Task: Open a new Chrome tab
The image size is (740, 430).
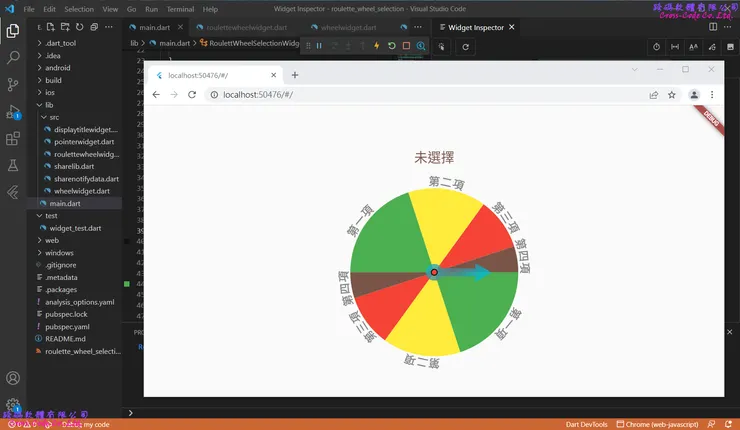Action: point(294,75)
